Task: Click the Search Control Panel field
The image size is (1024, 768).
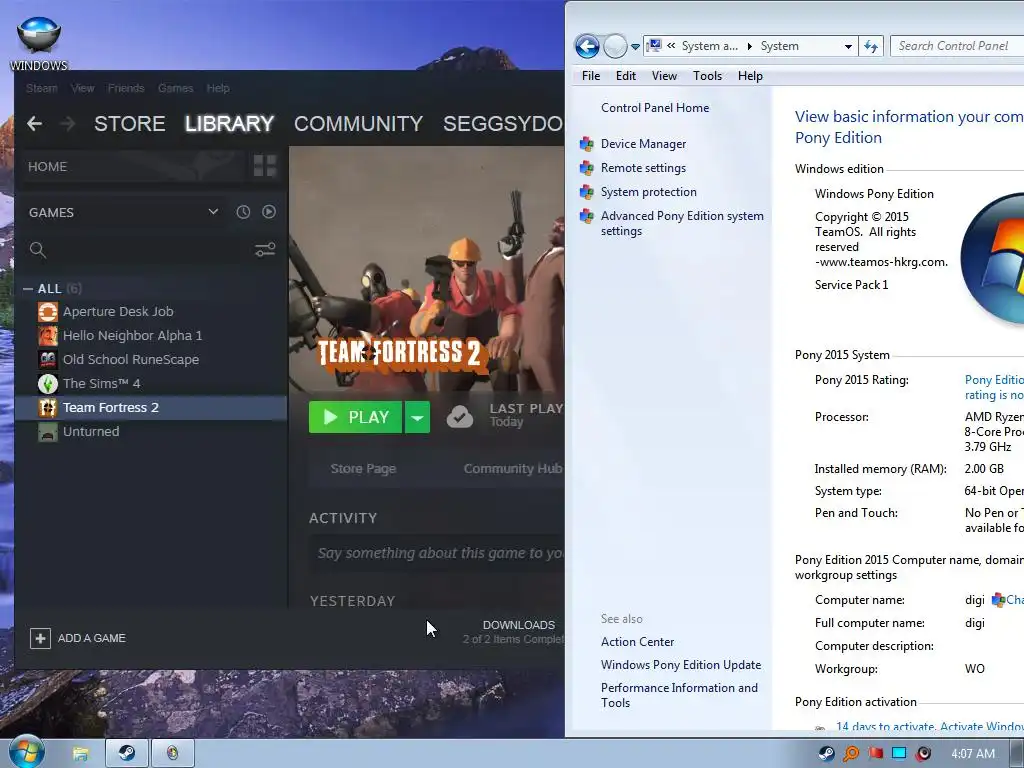Action: tap(957, 46)
